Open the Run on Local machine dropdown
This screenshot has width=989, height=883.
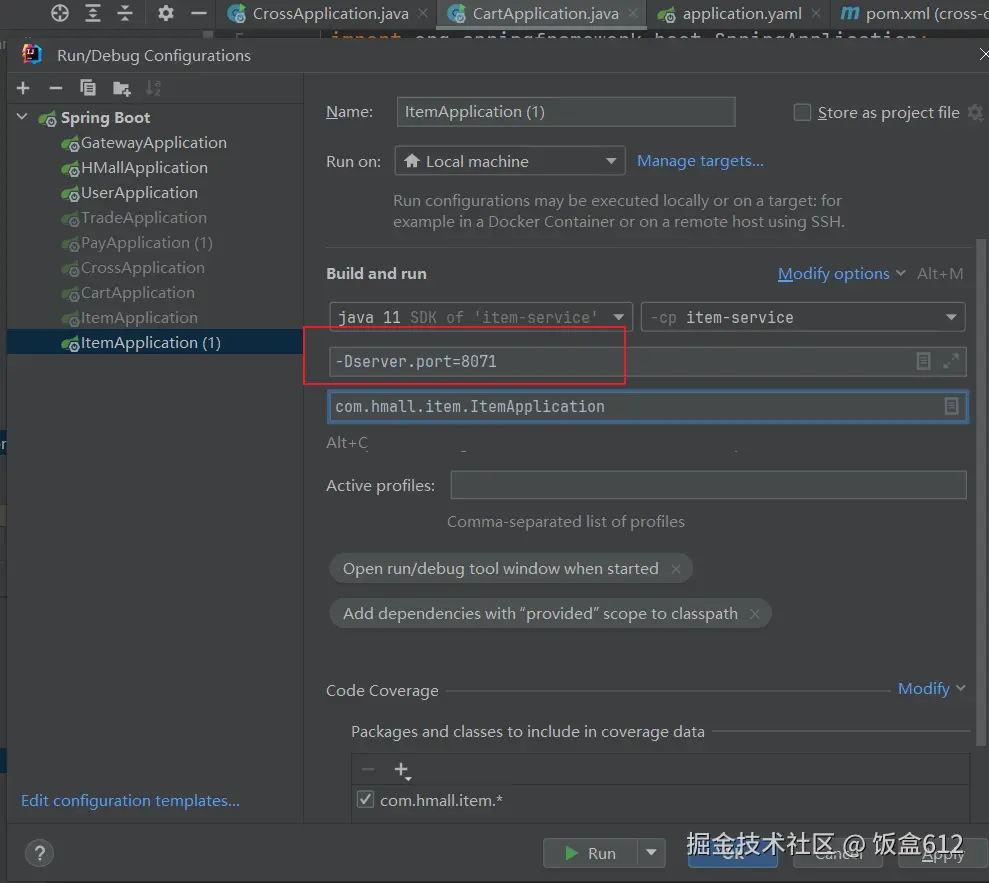[x=510, y=161]
